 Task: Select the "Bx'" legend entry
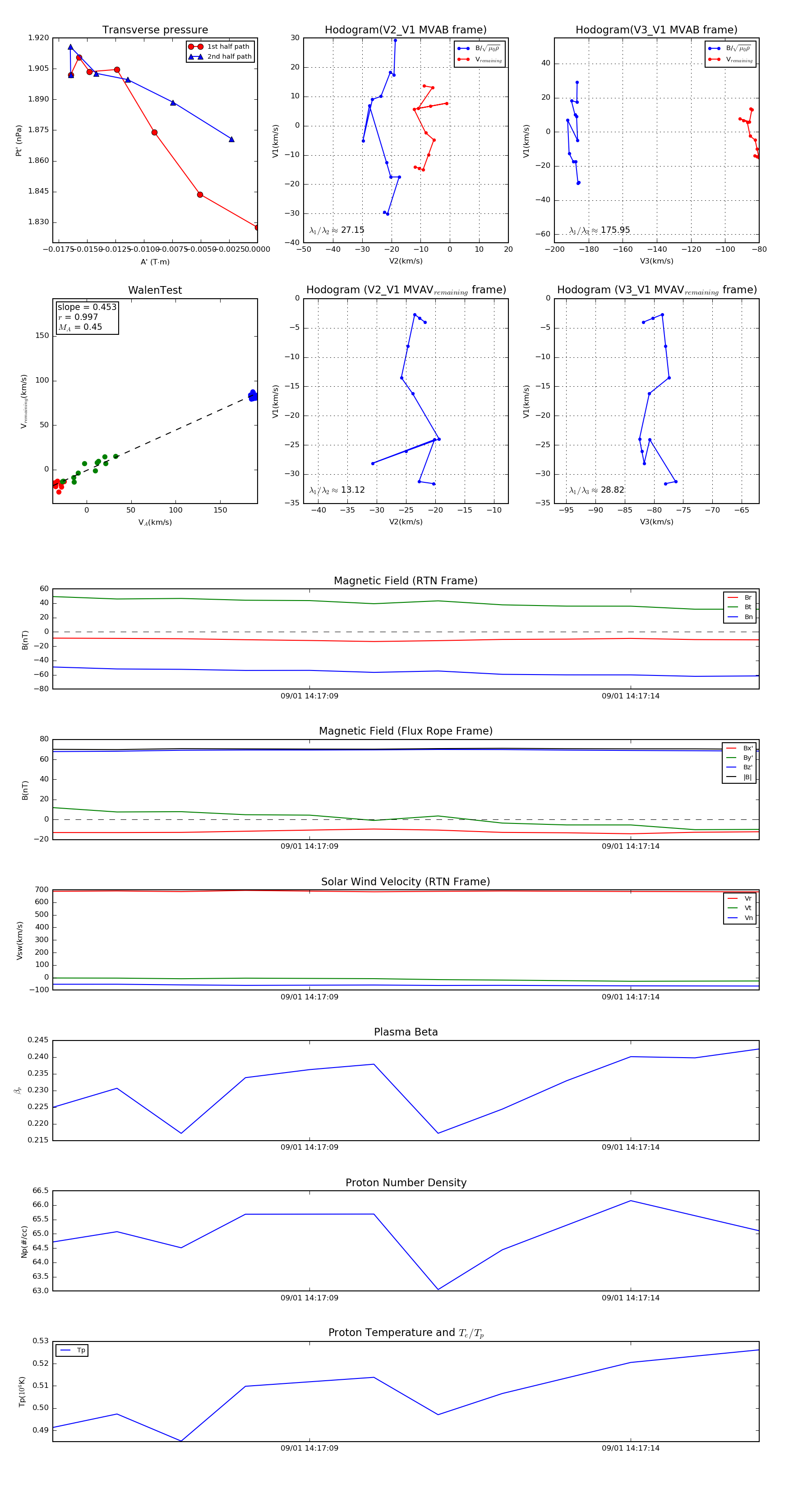739,749
